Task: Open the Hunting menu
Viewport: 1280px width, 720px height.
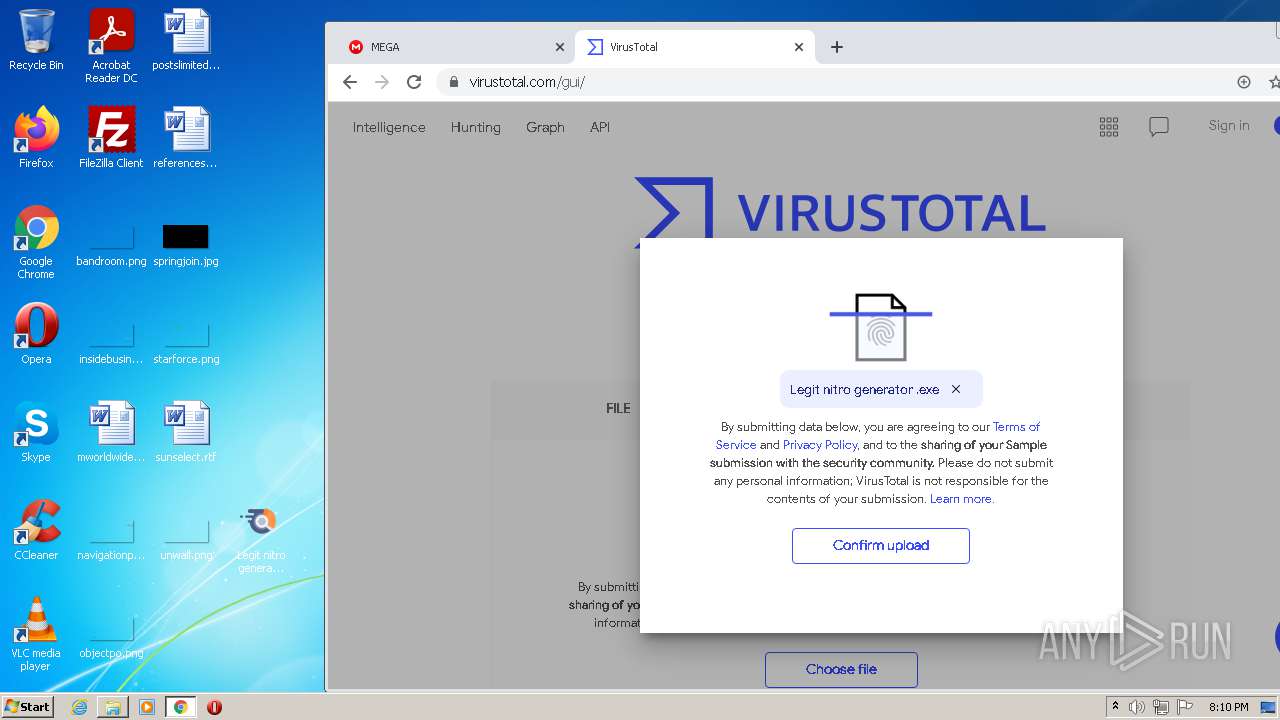Action: point(475,127)
